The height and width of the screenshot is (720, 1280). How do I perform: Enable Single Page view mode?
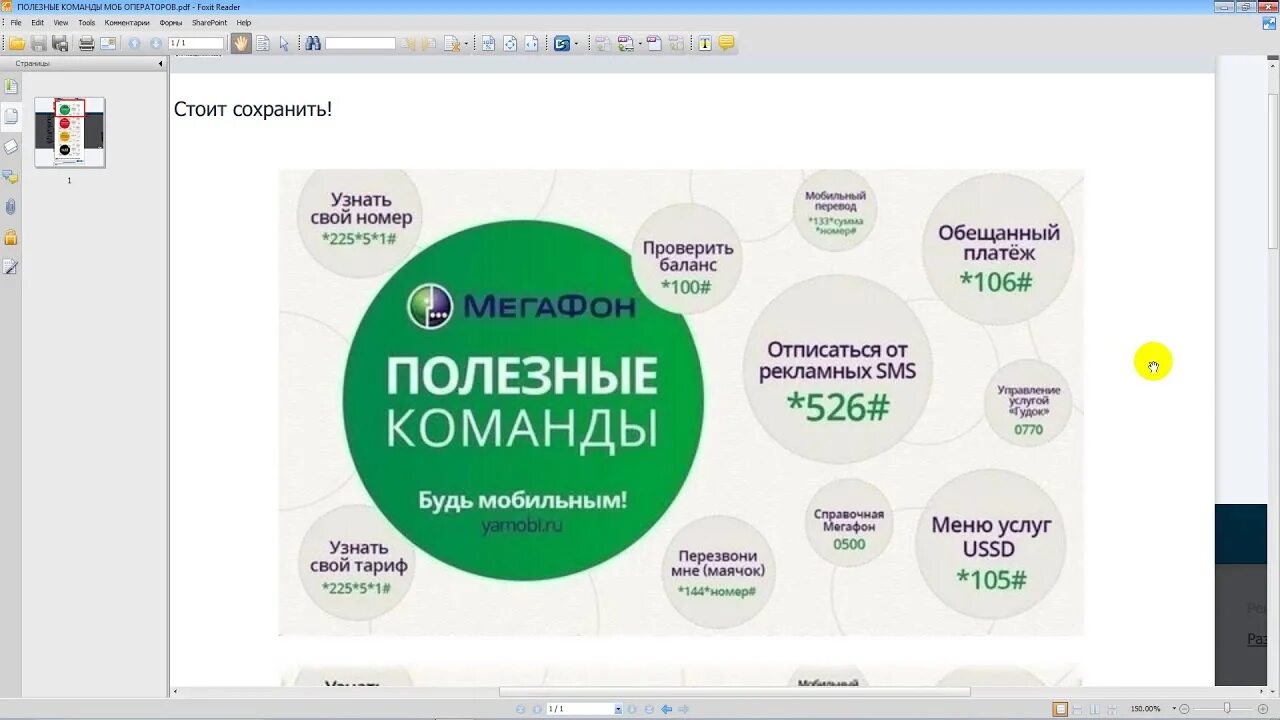[x=1060, y=709]
